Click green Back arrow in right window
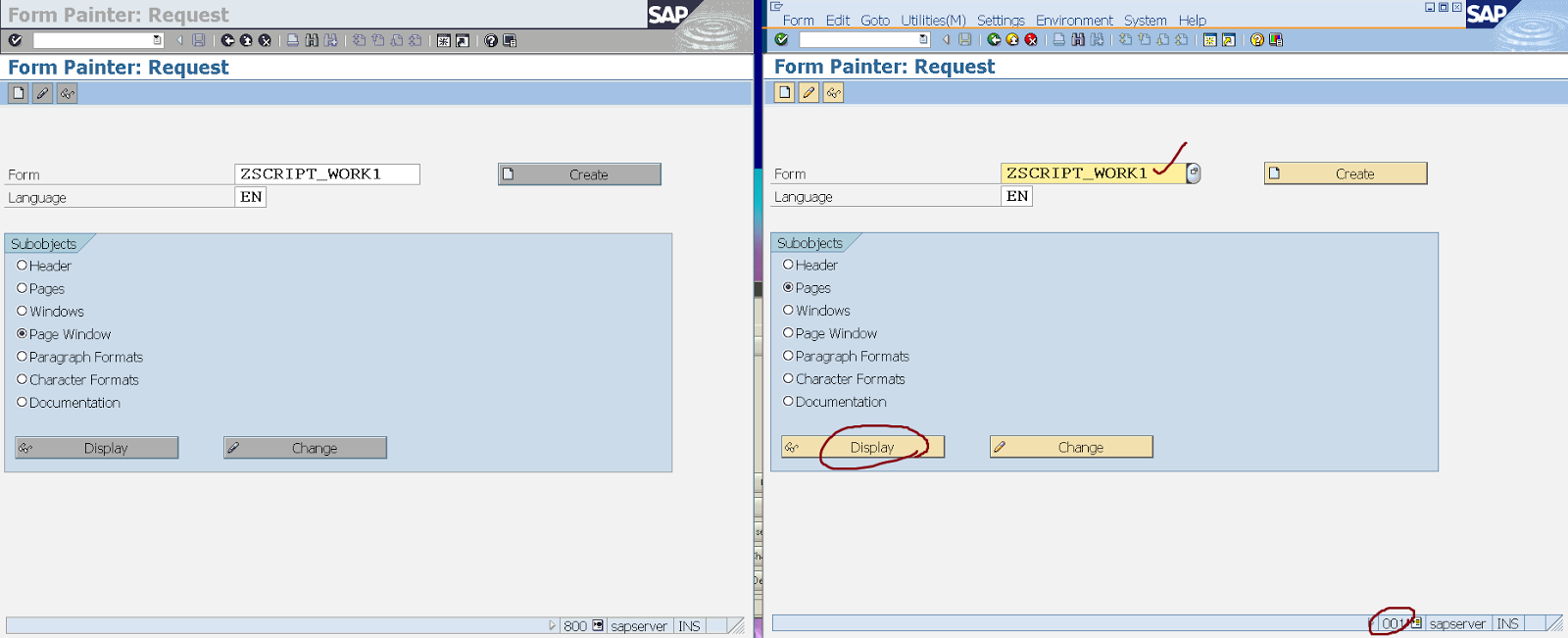 pyautogui.click(x=994, y=40)
